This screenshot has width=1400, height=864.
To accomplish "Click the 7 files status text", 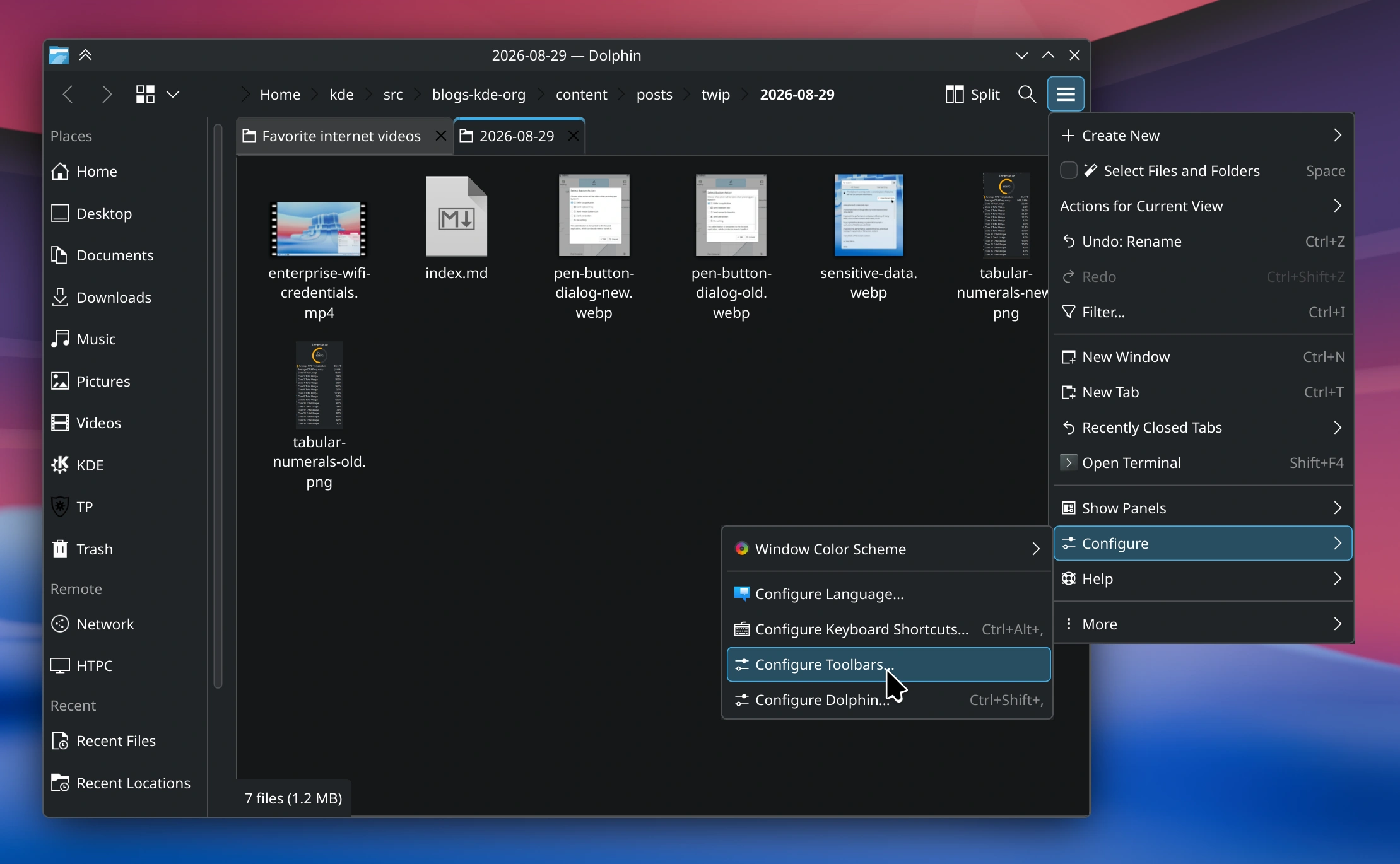I will (x=293, y=798).
